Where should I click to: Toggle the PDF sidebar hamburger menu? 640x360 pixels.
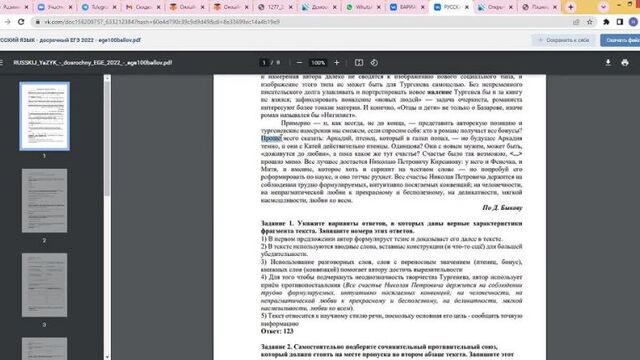(2, 62)
